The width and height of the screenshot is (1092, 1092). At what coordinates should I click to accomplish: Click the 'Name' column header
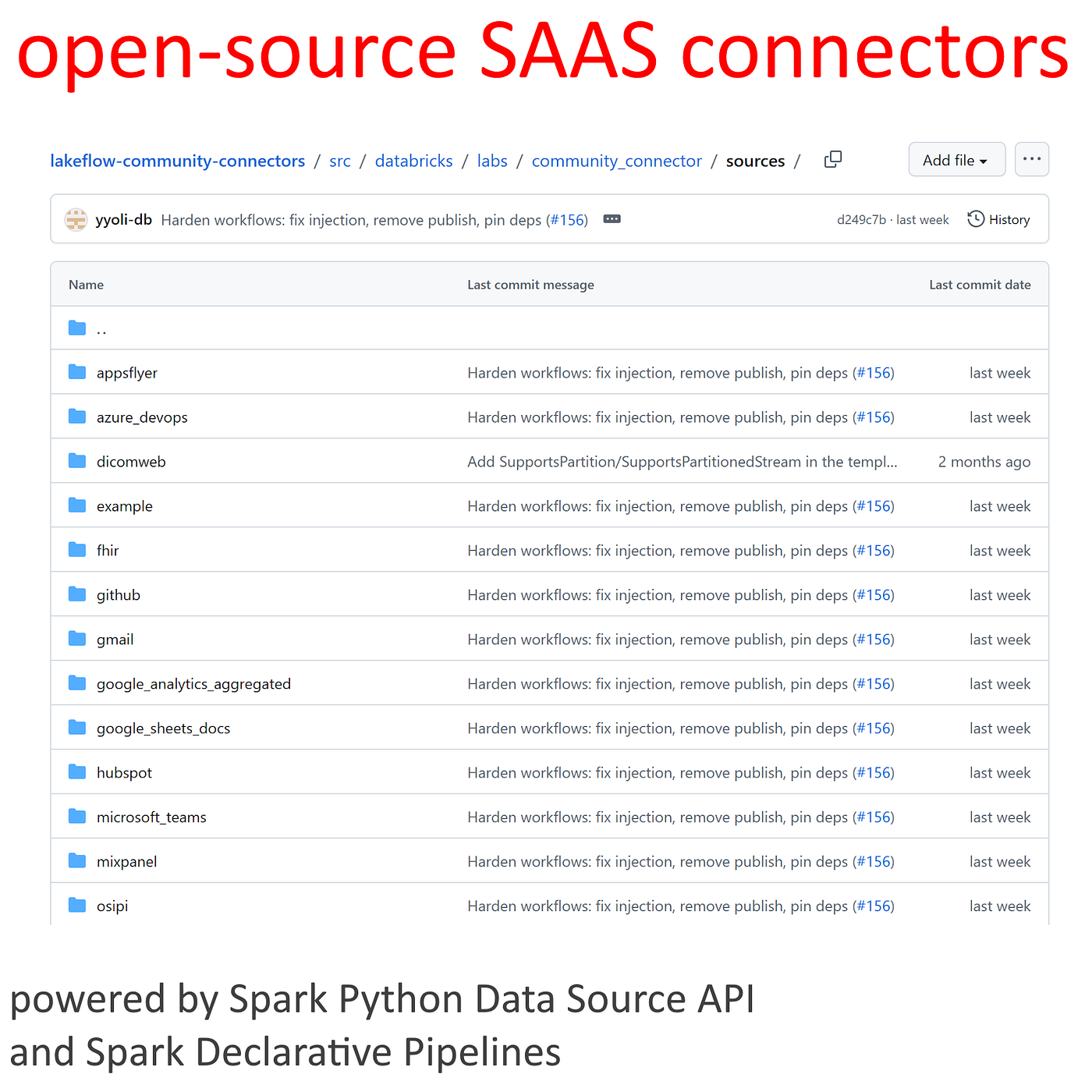pos(86,285)
